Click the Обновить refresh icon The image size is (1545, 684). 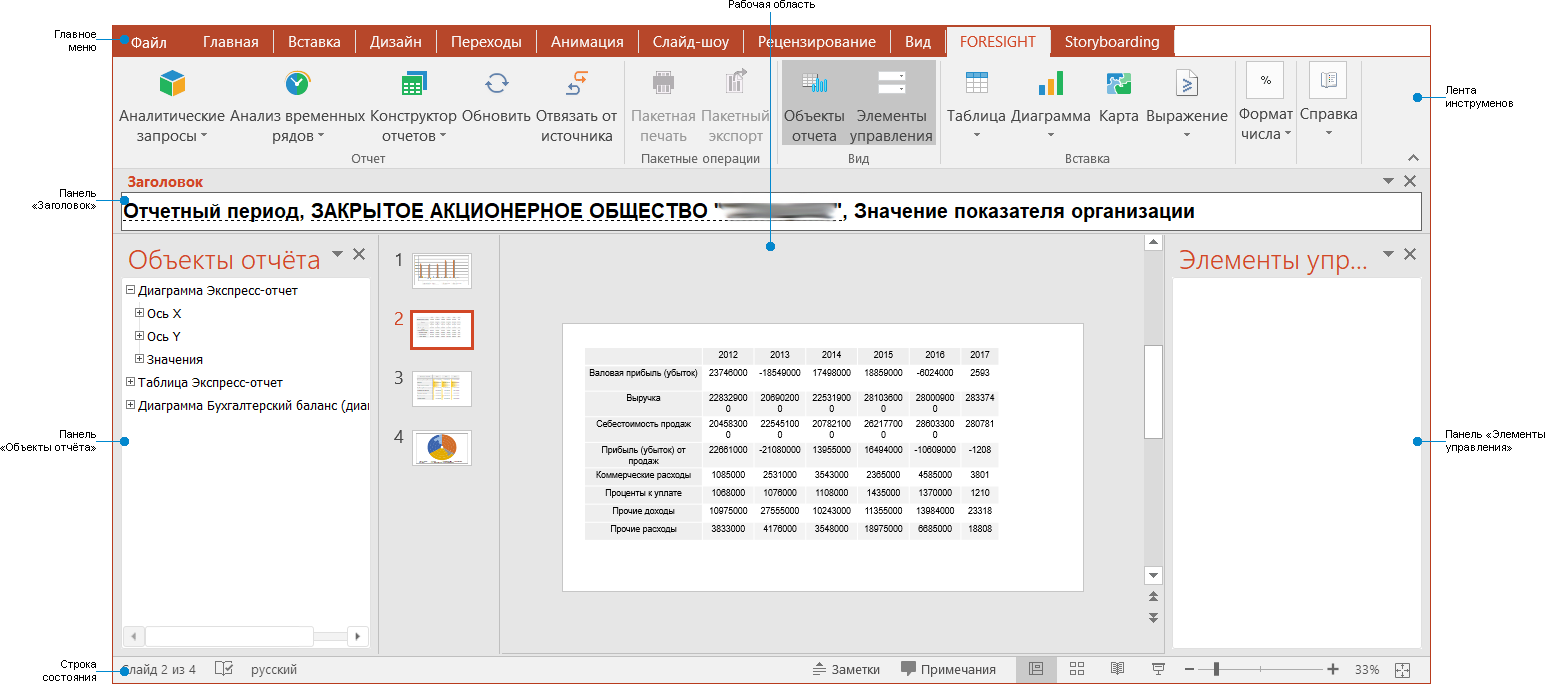496,83
